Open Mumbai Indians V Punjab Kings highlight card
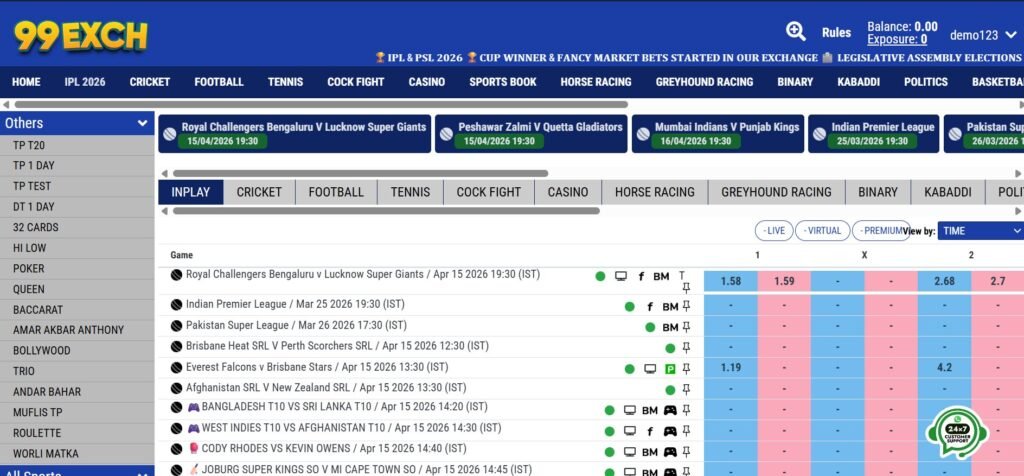The width and height of the screenshot is (1024, 476). point(716,134)
